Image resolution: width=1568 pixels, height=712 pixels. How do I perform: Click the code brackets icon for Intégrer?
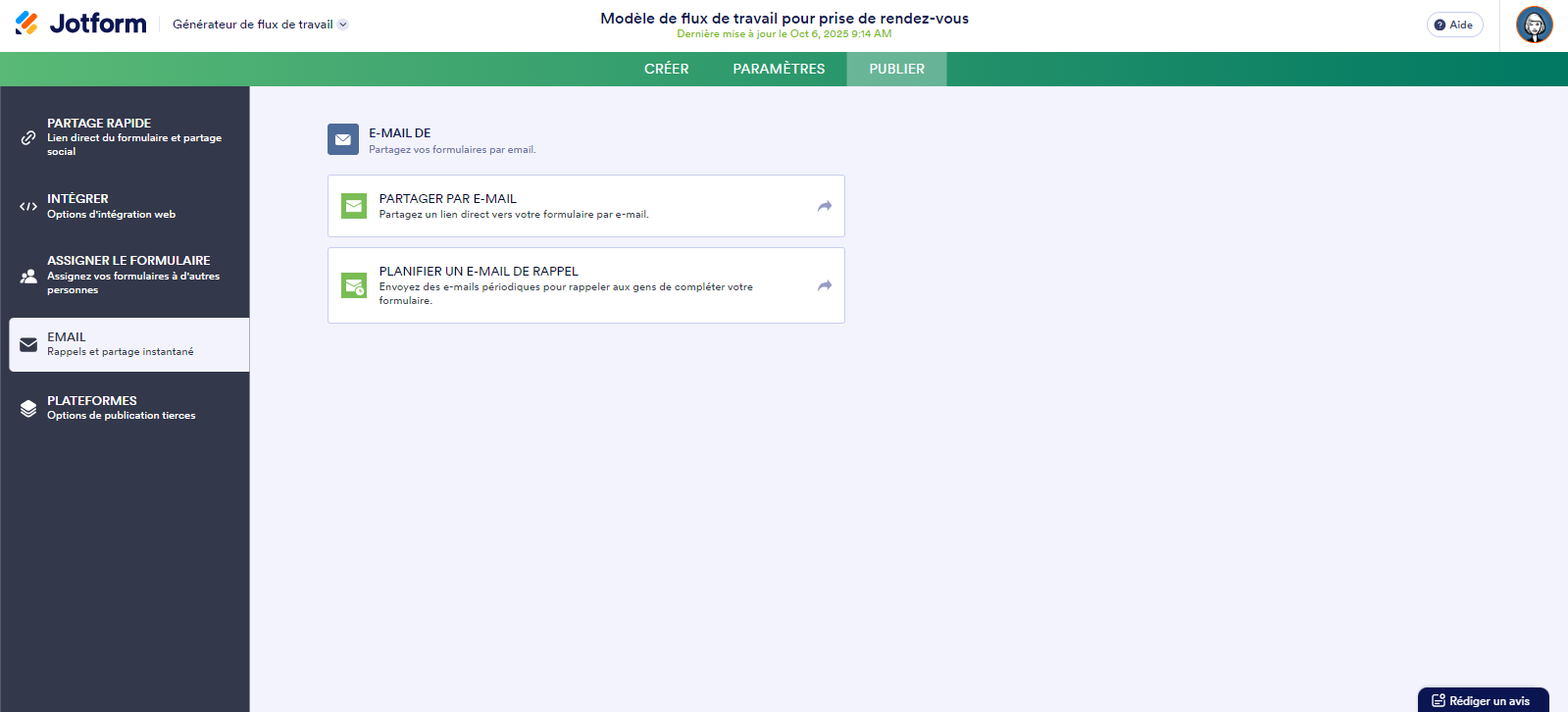pyautogui.click(x=28, y=206)
